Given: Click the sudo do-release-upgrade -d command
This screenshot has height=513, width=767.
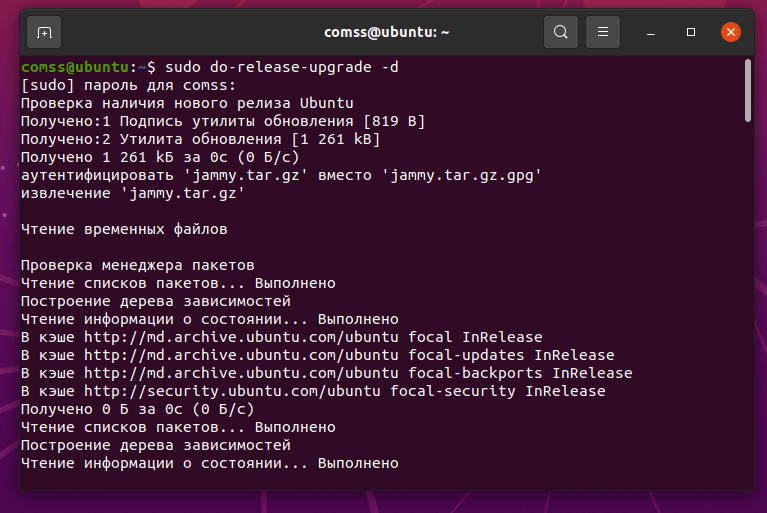Looking at the screenshot, I should point(282,67).
